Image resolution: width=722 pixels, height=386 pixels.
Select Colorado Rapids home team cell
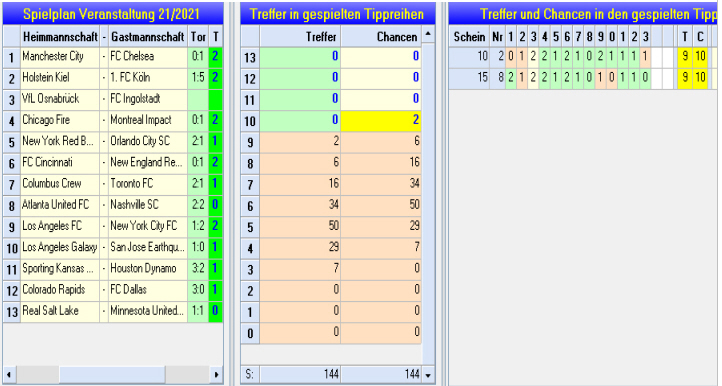pyautogui.click(x=60, y=290)
